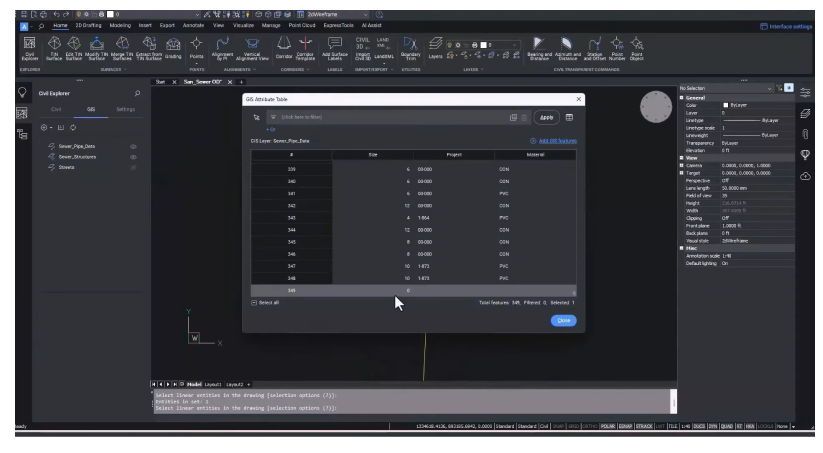Open Interface settings link
823x453 pixels.
[x=786, y=27]
